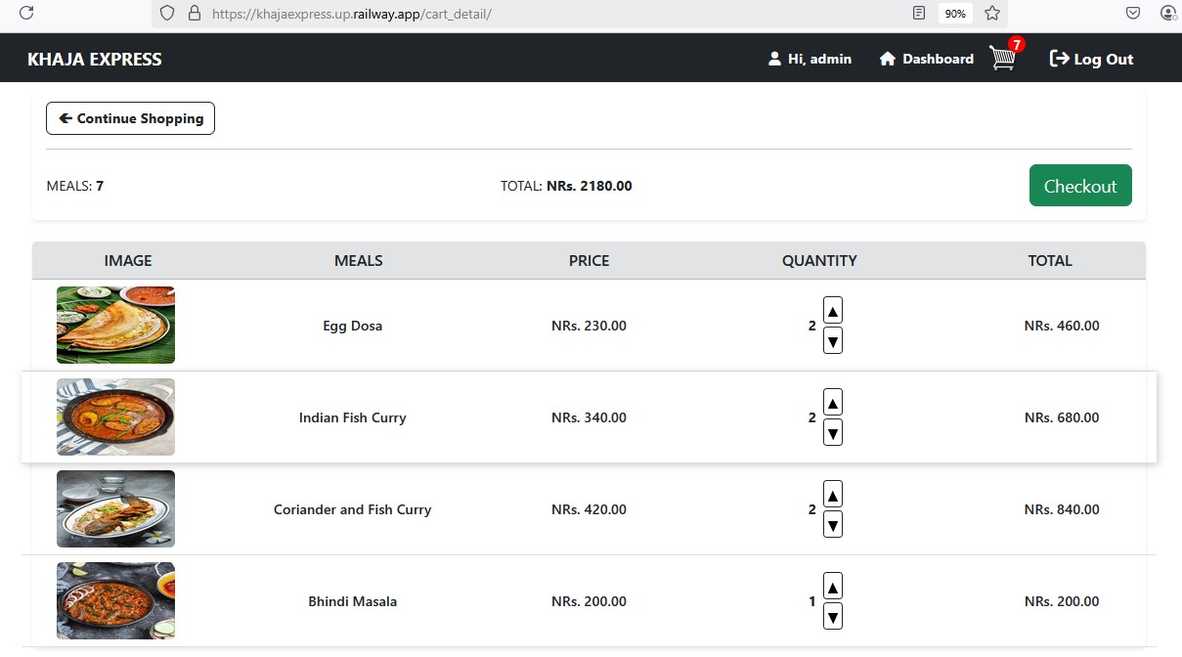Log Out of the account
The image size is (1182, 657).
click(1091, 59)
